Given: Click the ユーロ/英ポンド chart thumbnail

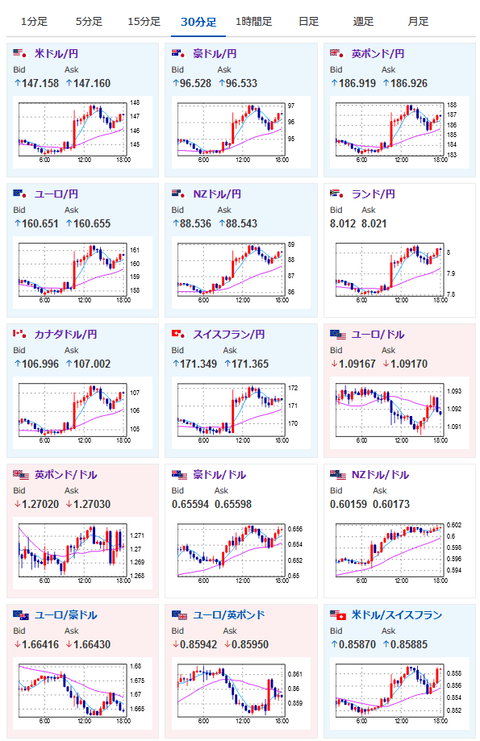Looking at the screenshot, I should 240,693.
